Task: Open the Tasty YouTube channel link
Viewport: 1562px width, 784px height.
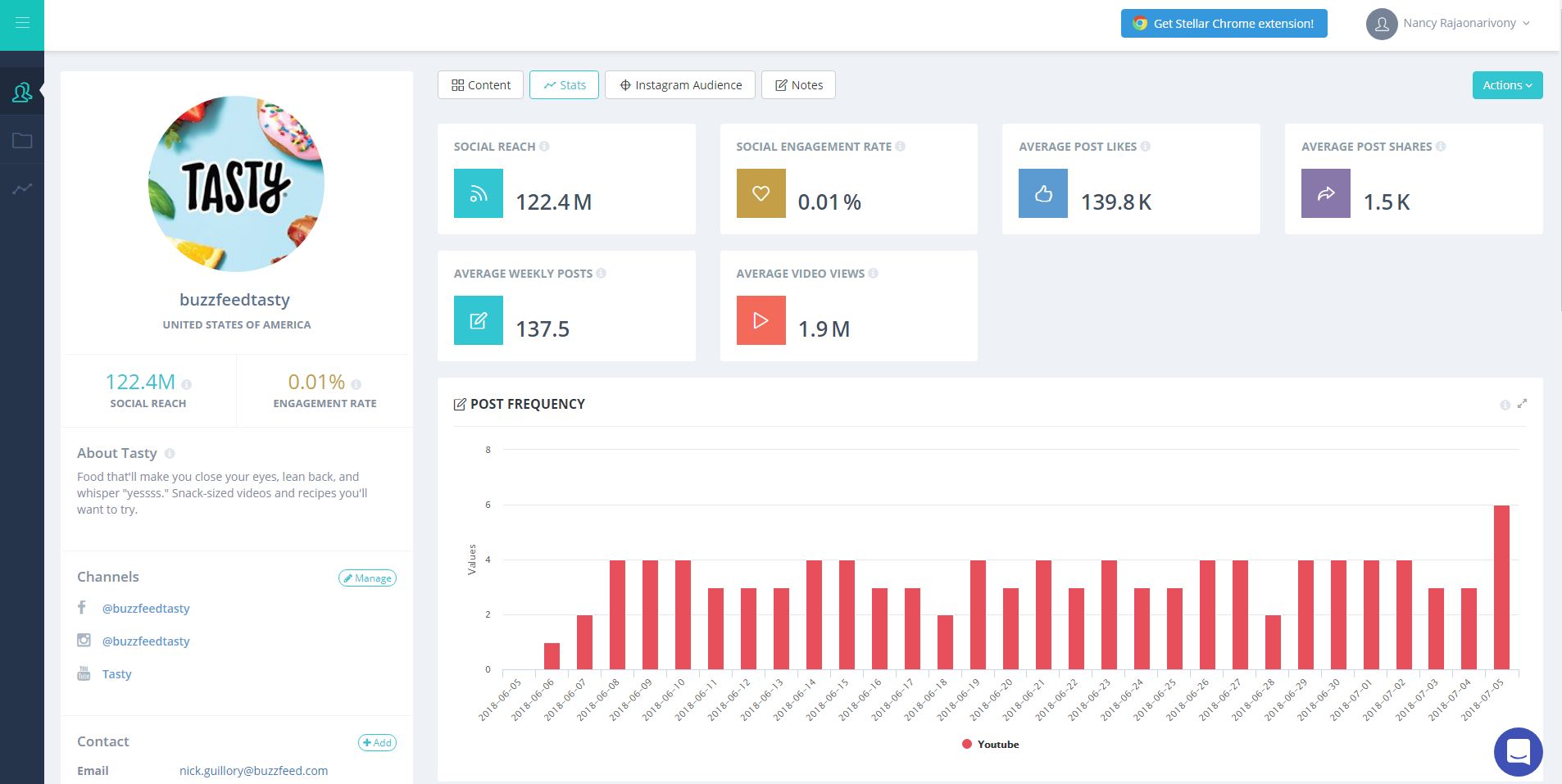Action: pos(116,674)
